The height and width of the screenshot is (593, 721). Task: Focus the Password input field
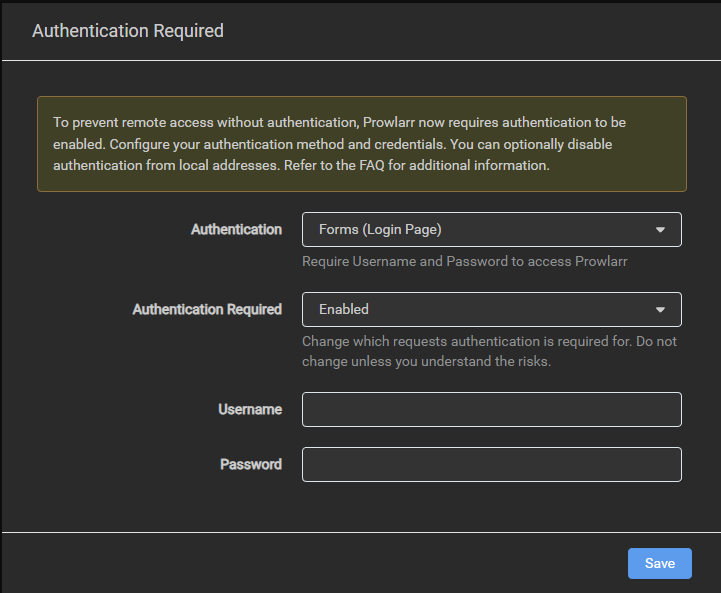click(491, 464)
